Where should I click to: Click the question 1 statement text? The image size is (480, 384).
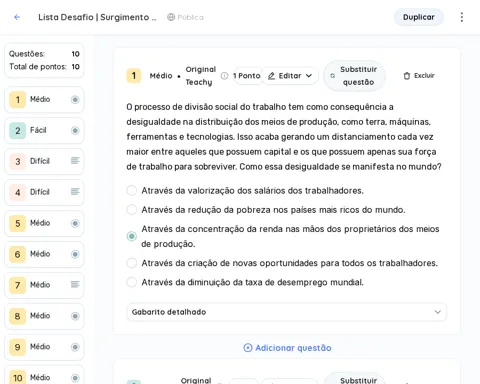[284, 137]
